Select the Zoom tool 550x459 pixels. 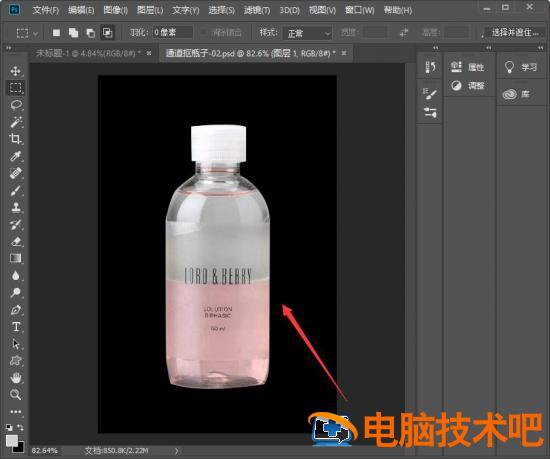(15, 395)
